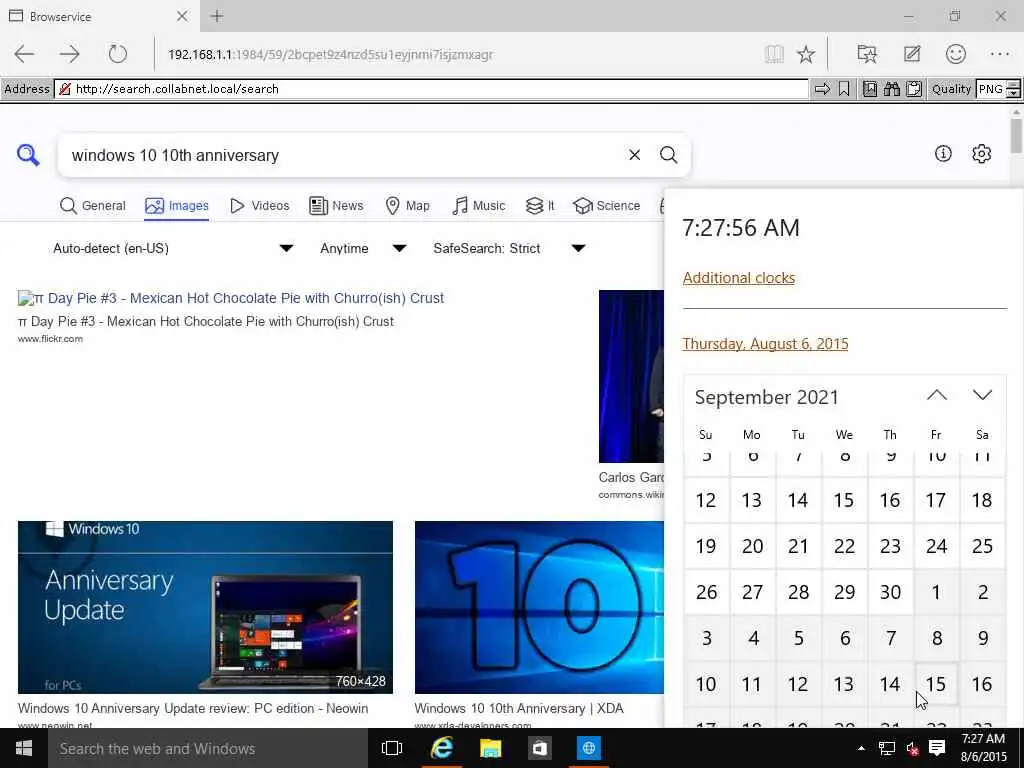The width and height of the screenshot is (1024, 768).
Task: Expand the Anytime time range dropdown
Action: [363, 248]
